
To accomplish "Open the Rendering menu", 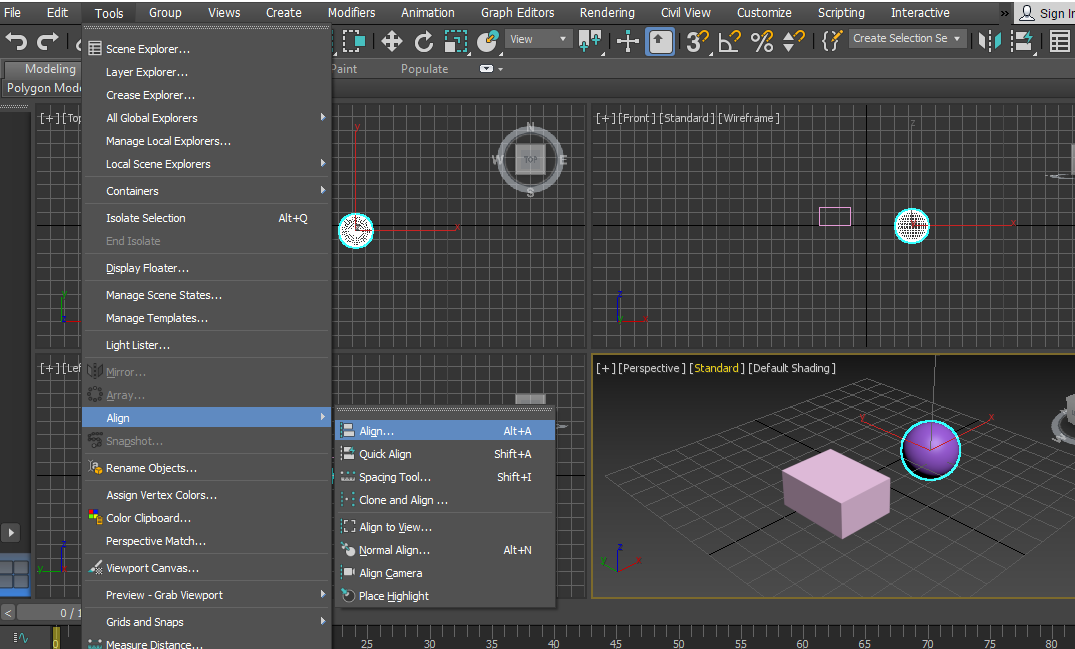I will pos(607,13).
